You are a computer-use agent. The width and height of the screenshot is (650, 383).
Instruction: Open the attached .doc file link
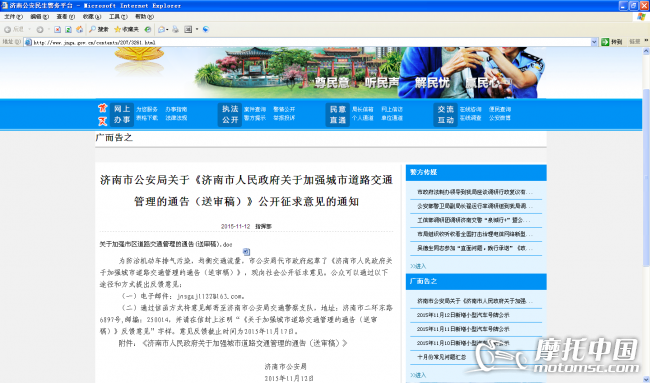tap(166, 244)
